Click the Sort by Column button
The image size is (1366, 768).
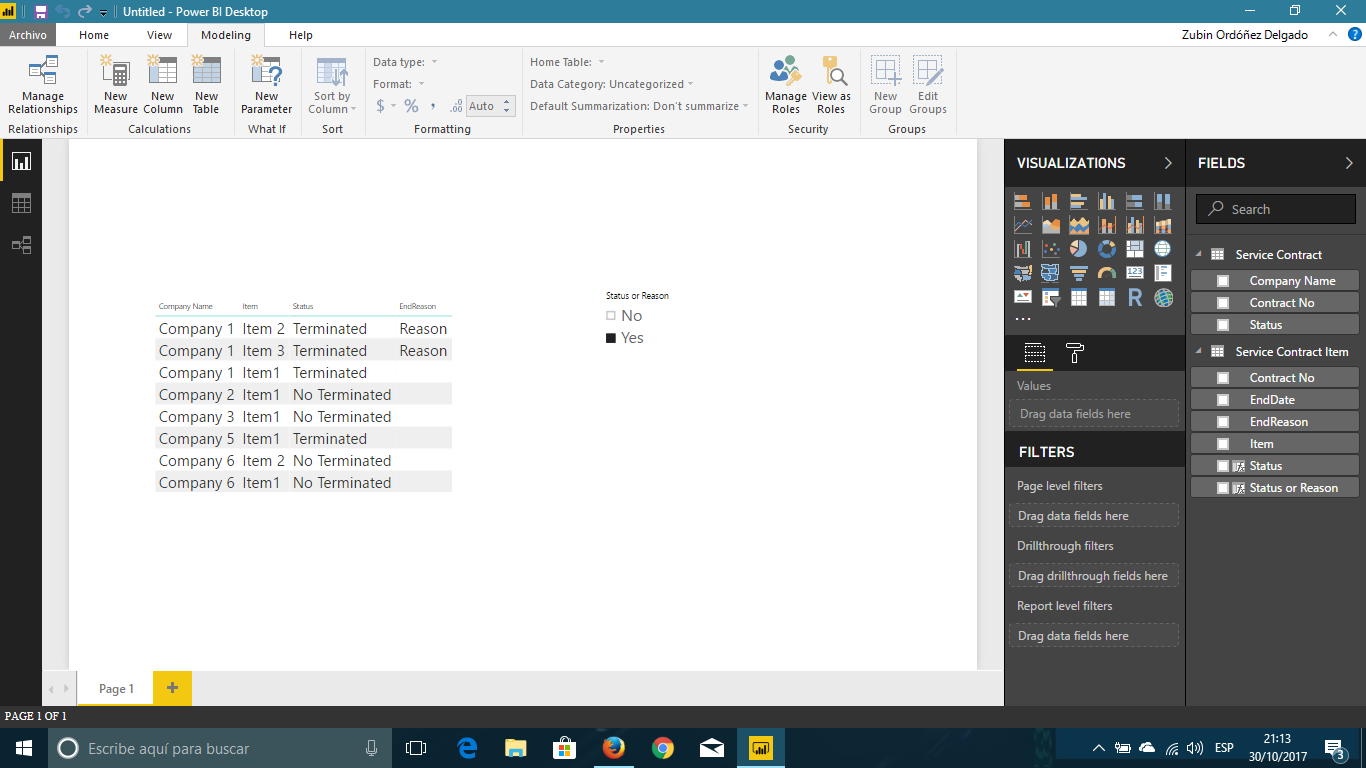pos(332,86)
